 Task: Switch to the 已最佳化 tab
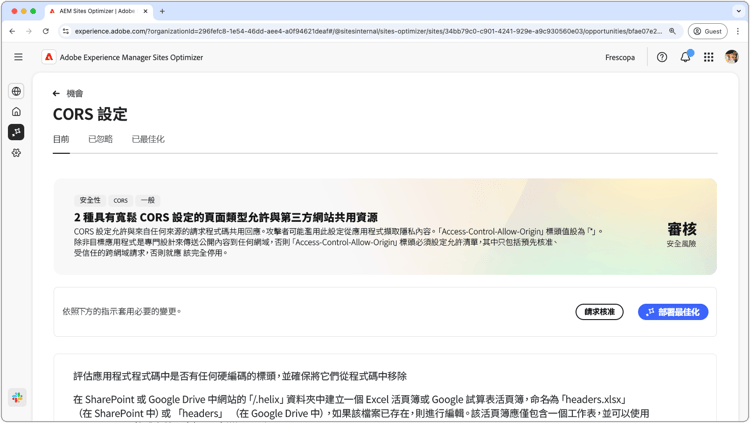(x=148, y=139)
